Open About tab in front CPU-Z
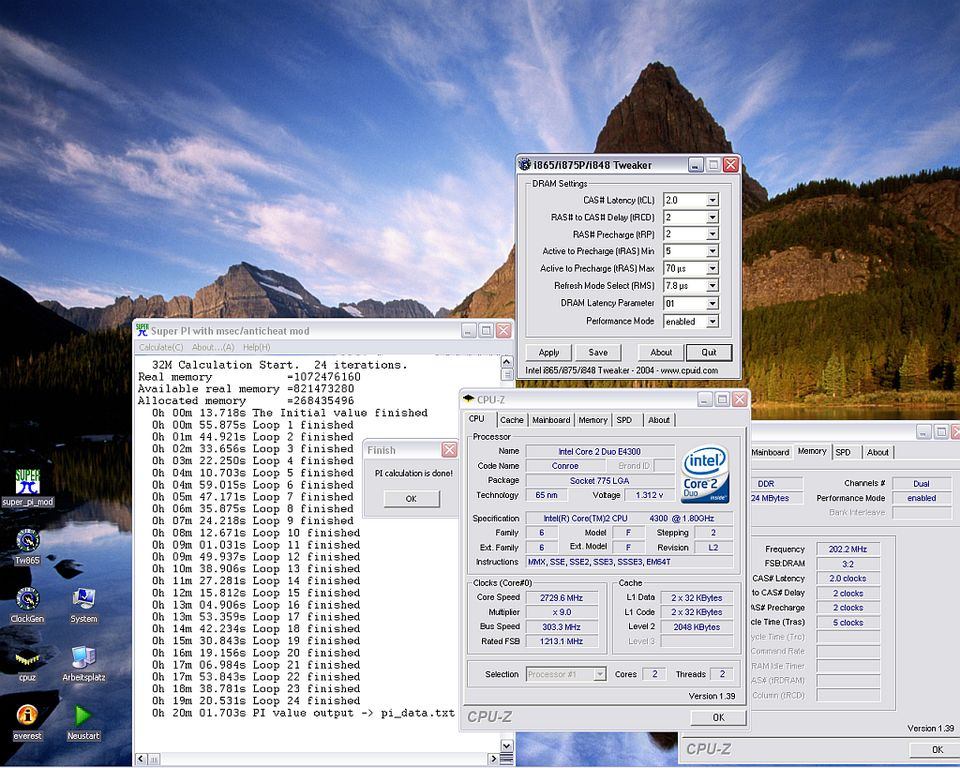 pos(659,420)
